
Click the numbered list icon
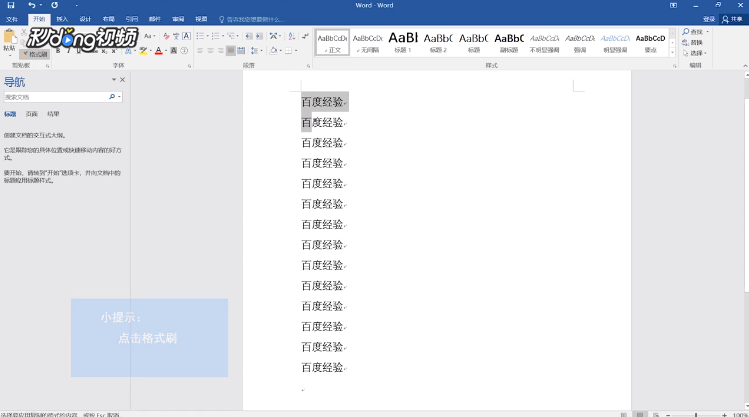[x=215, y=36]
